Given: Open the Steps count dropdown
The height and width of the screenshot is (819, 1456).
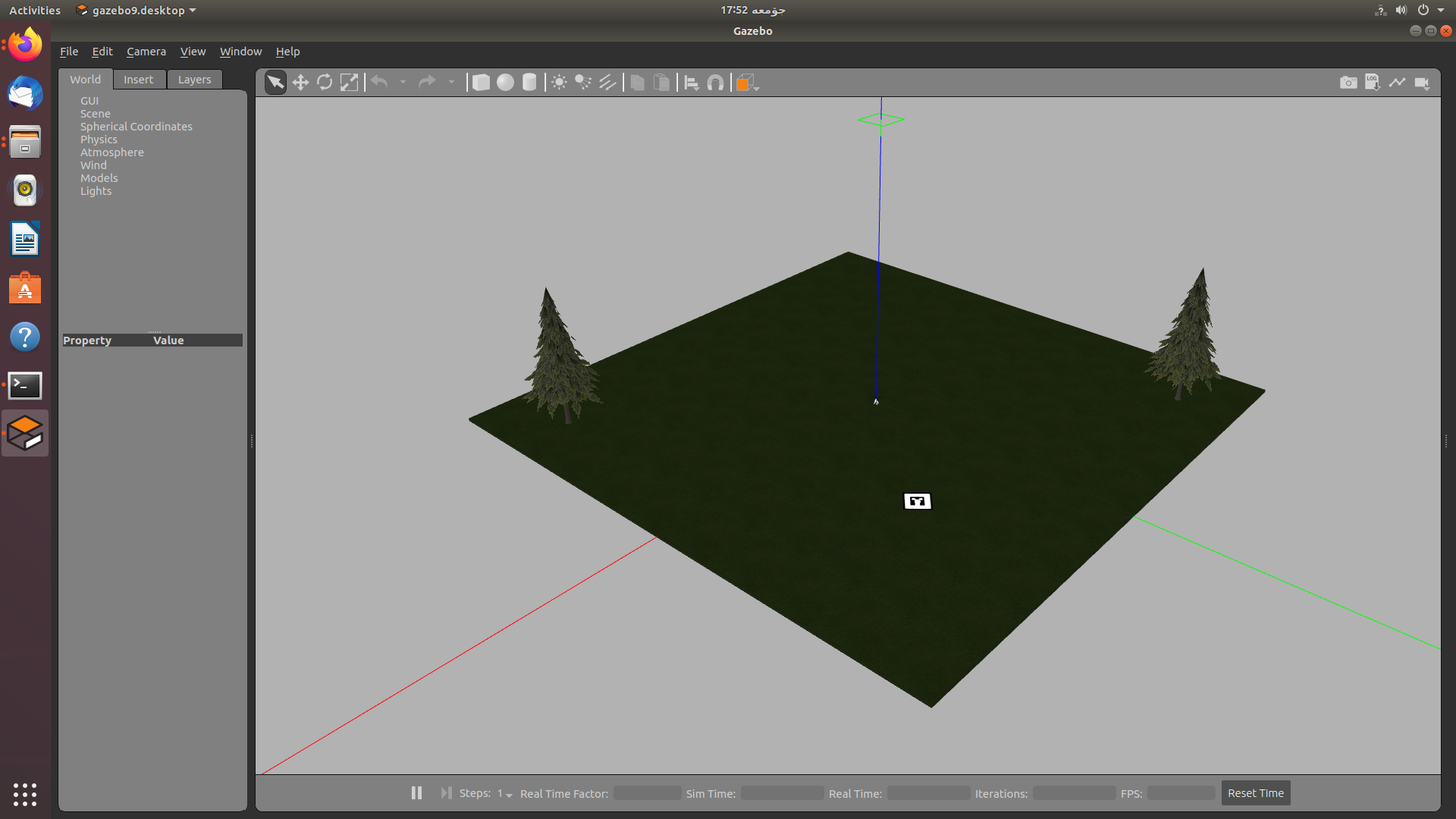Looking at the screenshot, I should tap(507, 793).
